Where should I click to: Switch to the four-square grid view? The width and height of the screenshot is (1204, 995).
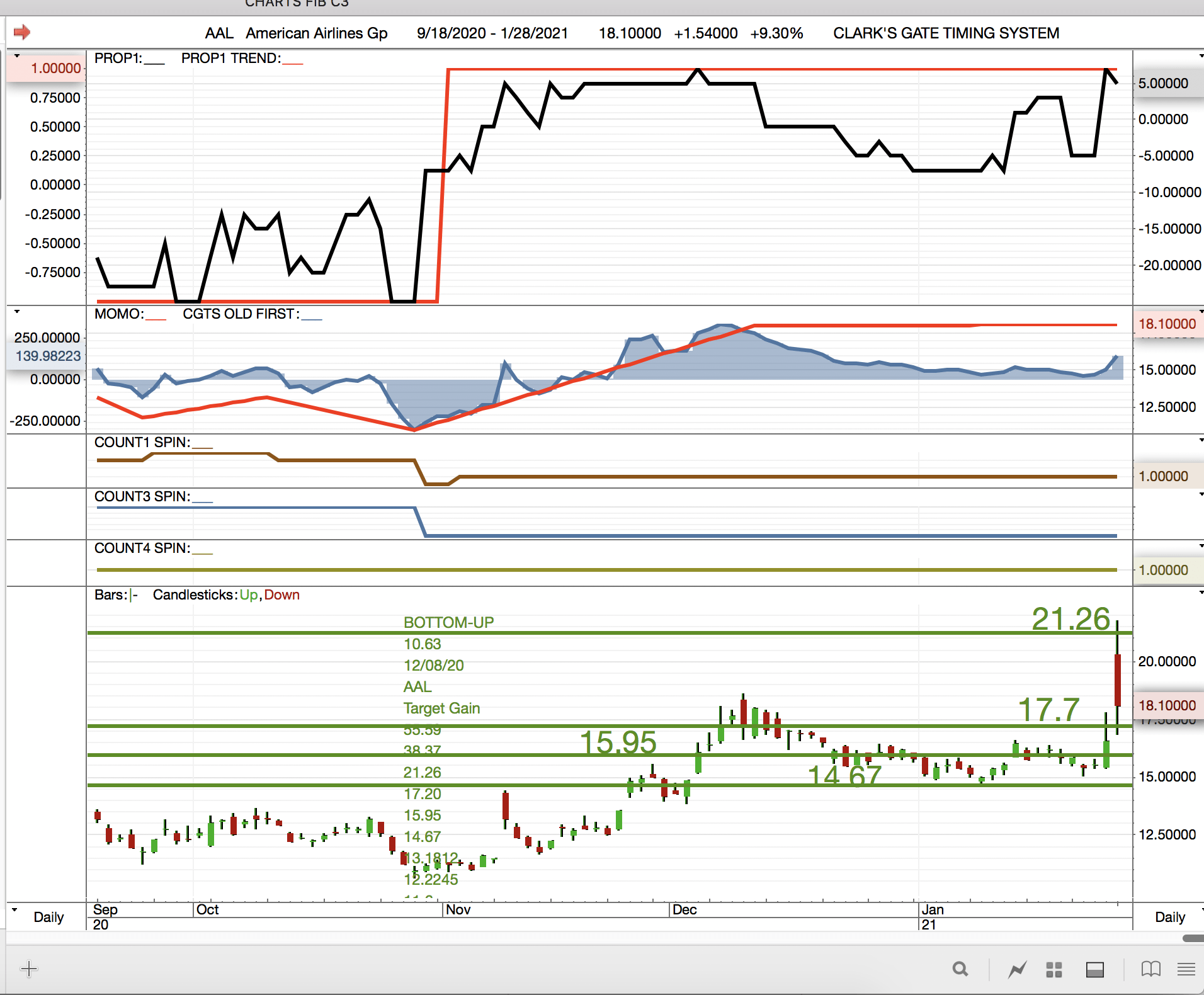1054,970
